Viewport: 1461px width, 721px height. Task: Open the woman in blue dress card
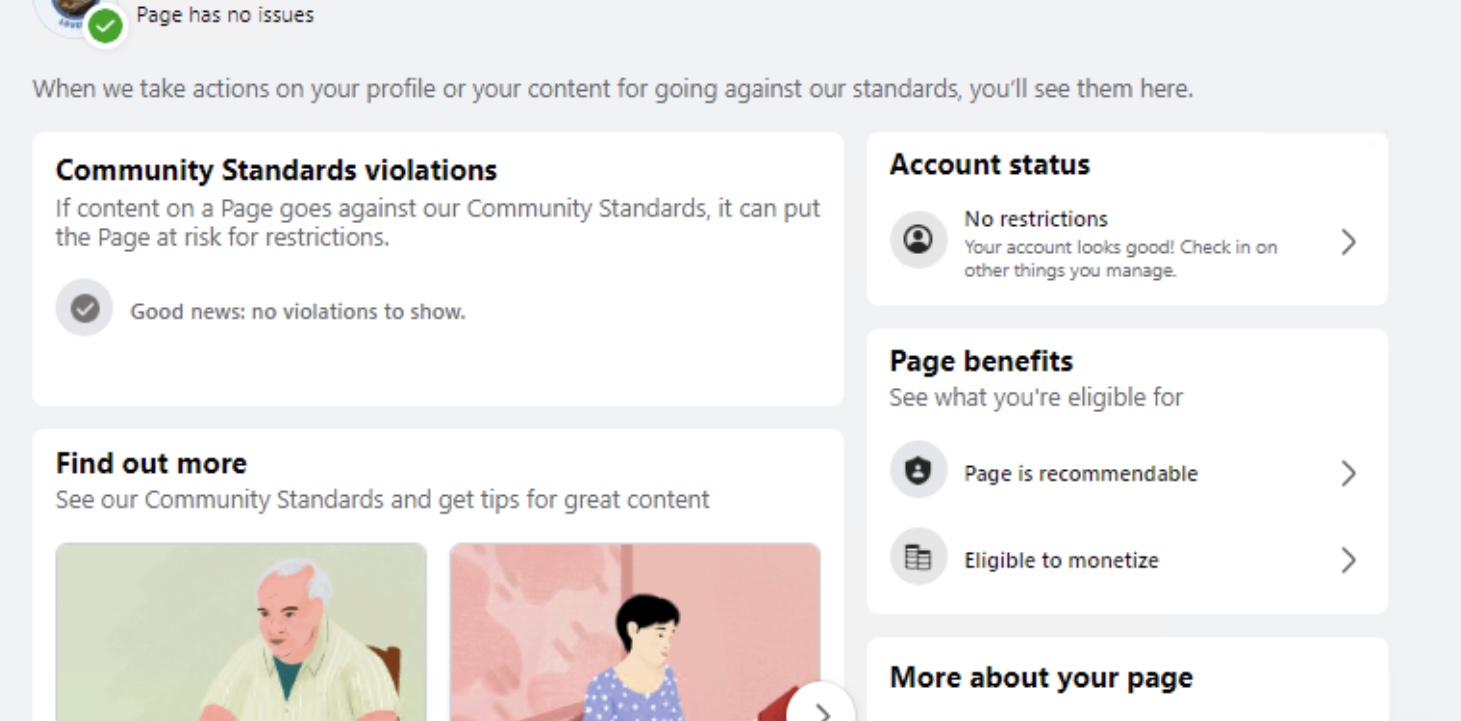[635, 632]
